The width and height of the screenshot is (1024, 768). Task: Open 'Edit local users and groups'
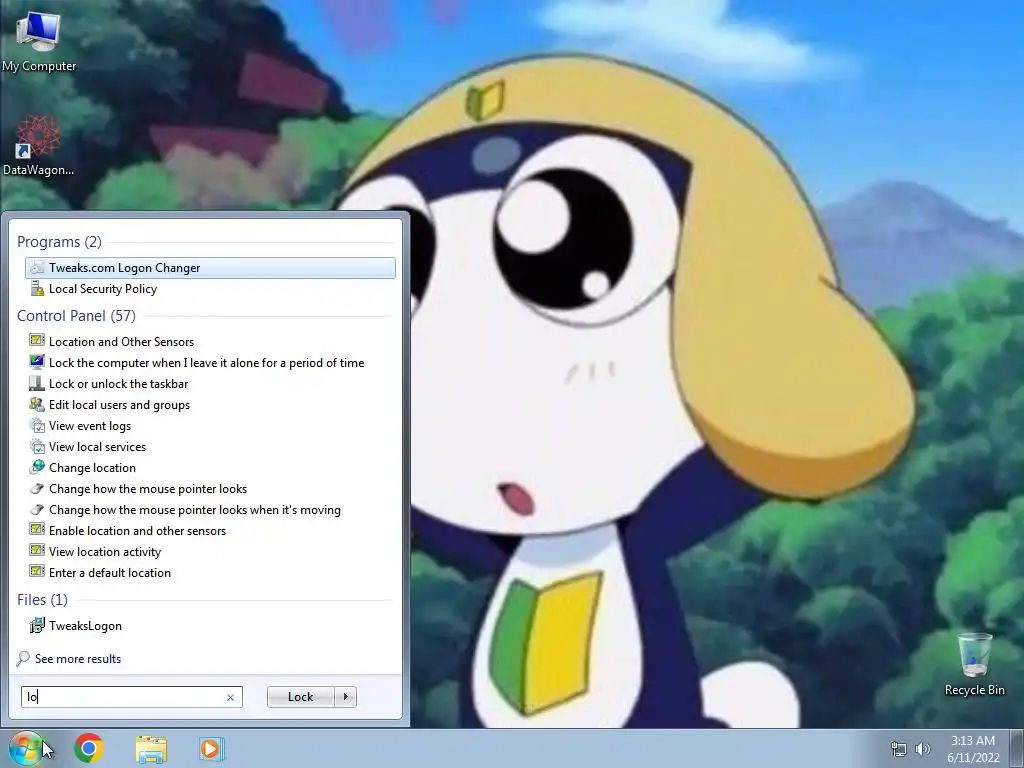pyautogui.click(x=210, y=405)
